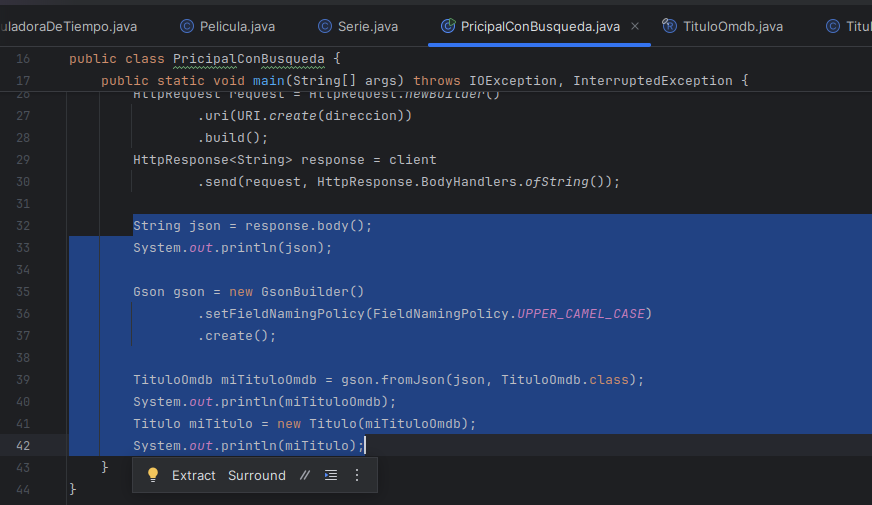Click the UPPER_CAMEL_CASE constant
Viewport: 872px width, 505px height.
pos(581,314)
